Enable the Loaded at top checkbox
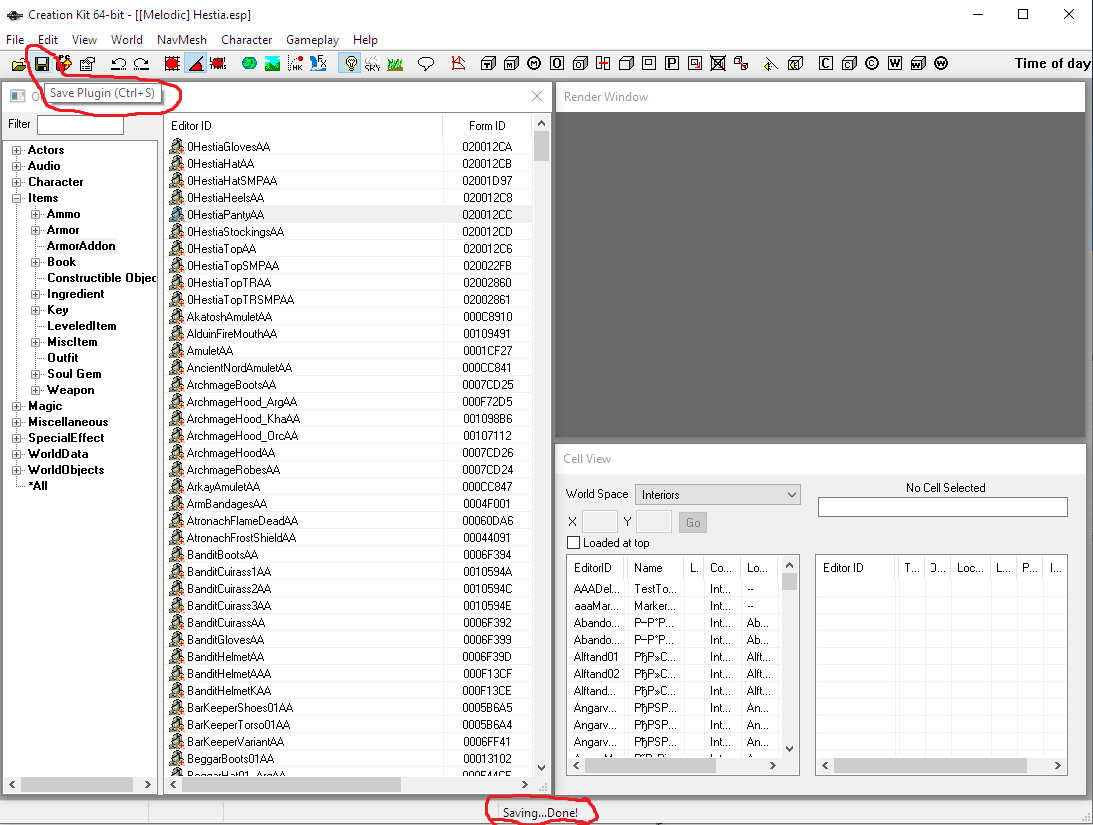Viewport: 1093px width, 825px height. [x=574, y=543]
